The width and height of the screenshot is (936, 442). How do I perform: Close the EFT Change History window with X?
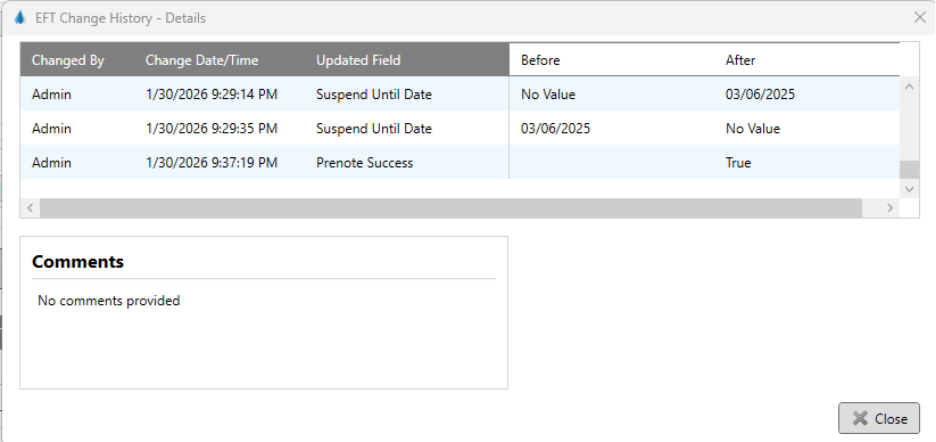pos(919,18)
